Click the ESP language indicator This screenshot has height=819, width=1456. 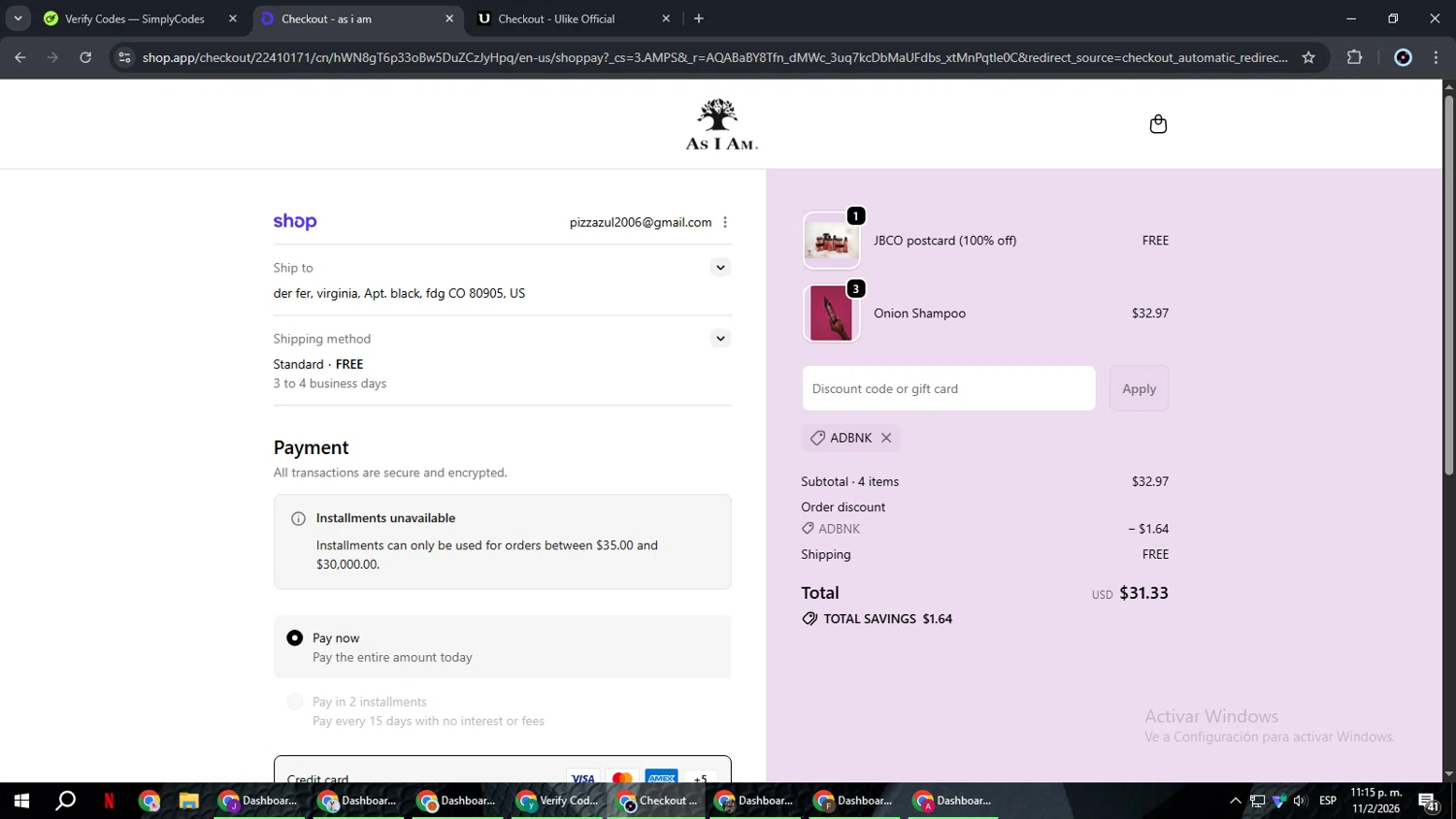pos(1328,801)
